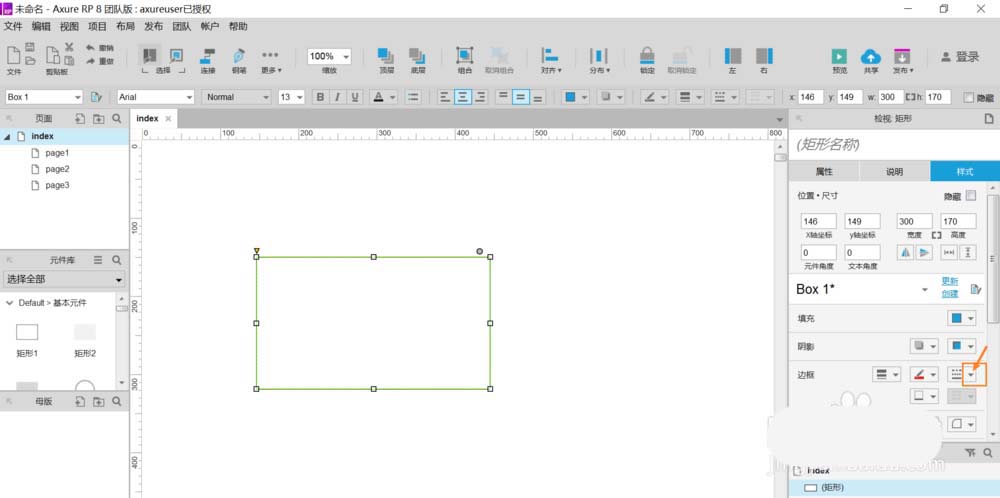Click the 预览 preview play icon
Screen dimensions: 1000x498
coord(839,56)
